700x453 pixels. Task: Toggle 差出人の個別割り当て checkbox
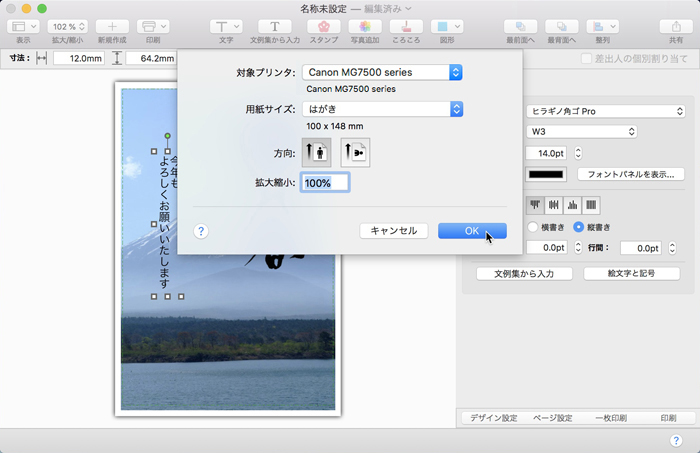[586, 59]
